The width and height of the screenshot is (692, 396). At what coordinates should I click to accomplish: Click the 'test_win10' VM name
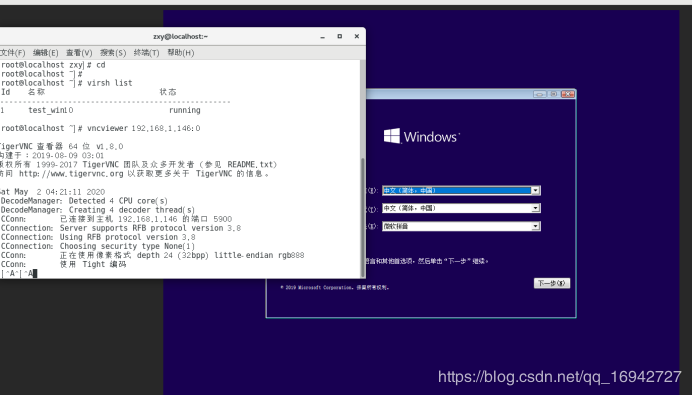(51, 110)
